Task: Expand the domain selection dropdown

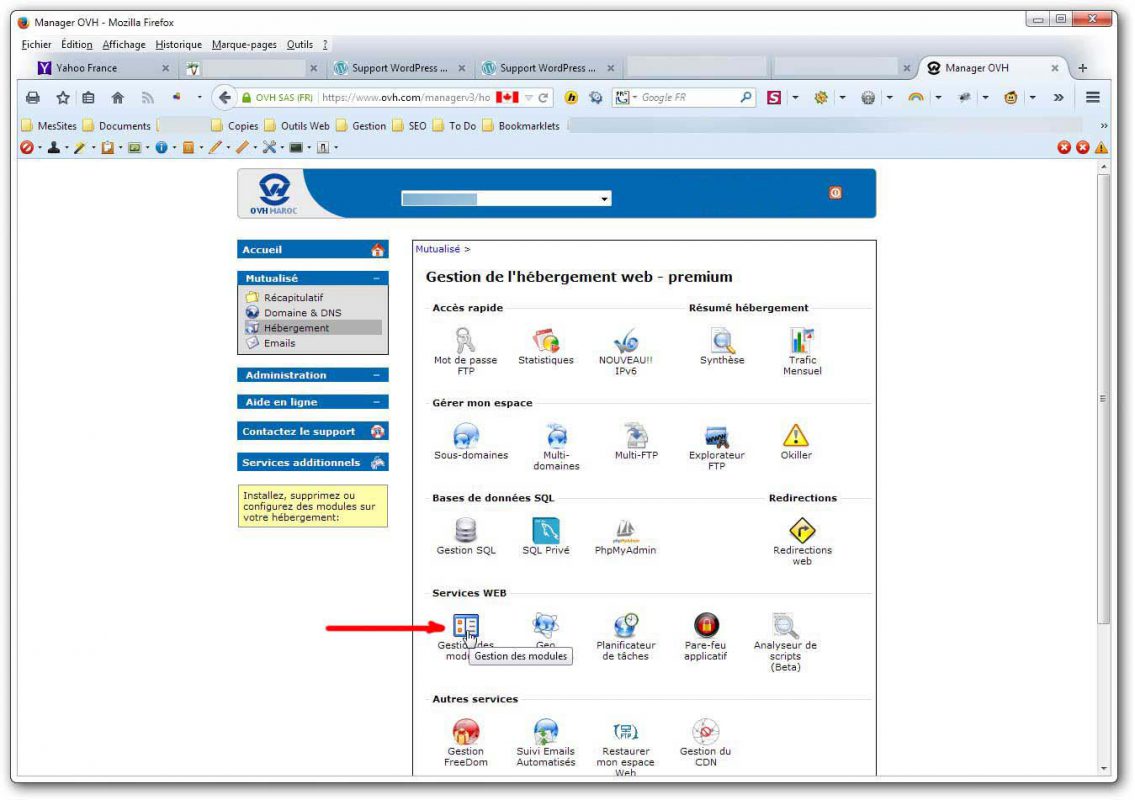Action: 605,197
